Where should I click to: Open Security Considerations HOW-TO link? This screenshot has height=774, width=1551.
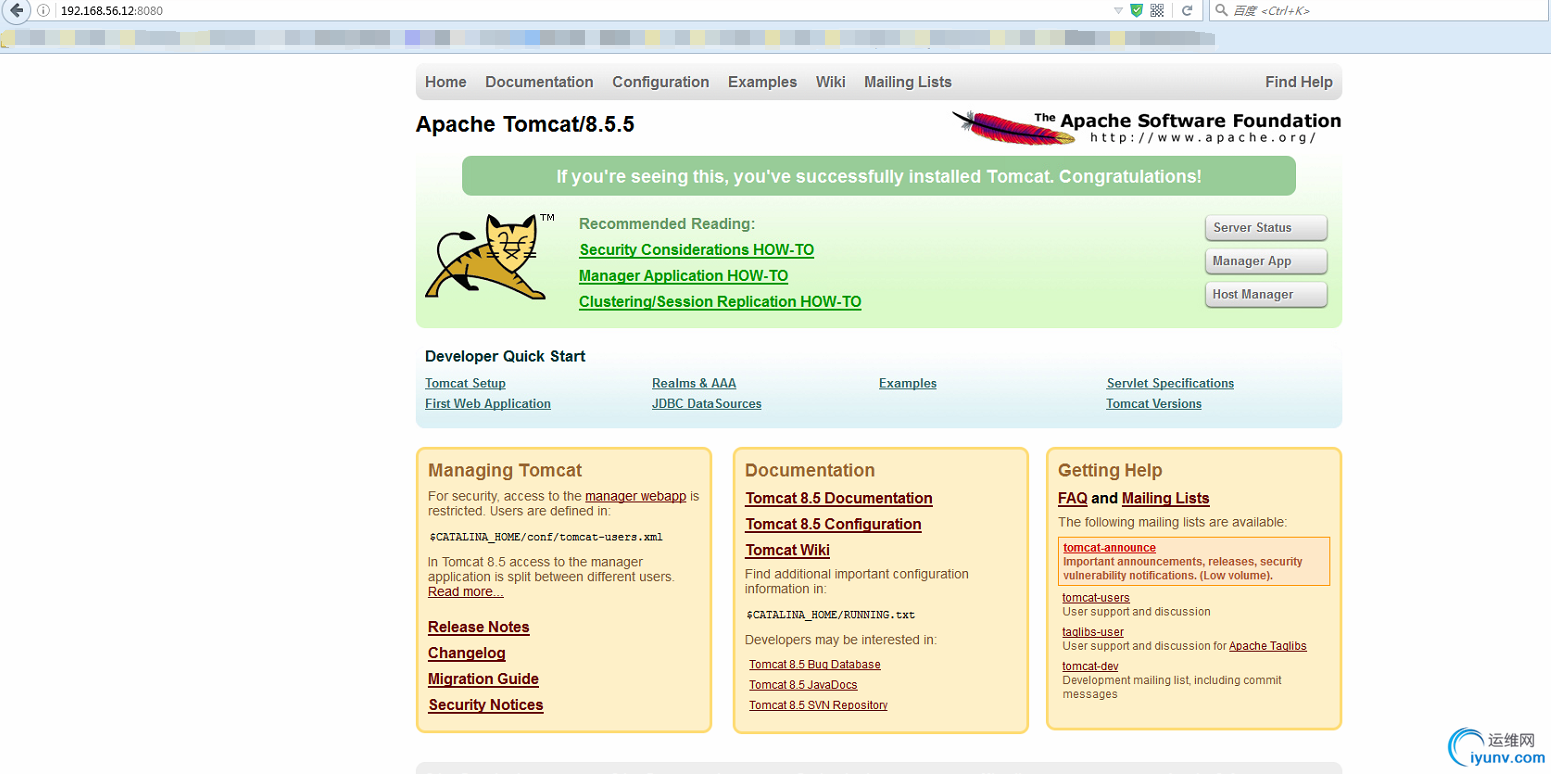tap(697, 250)
